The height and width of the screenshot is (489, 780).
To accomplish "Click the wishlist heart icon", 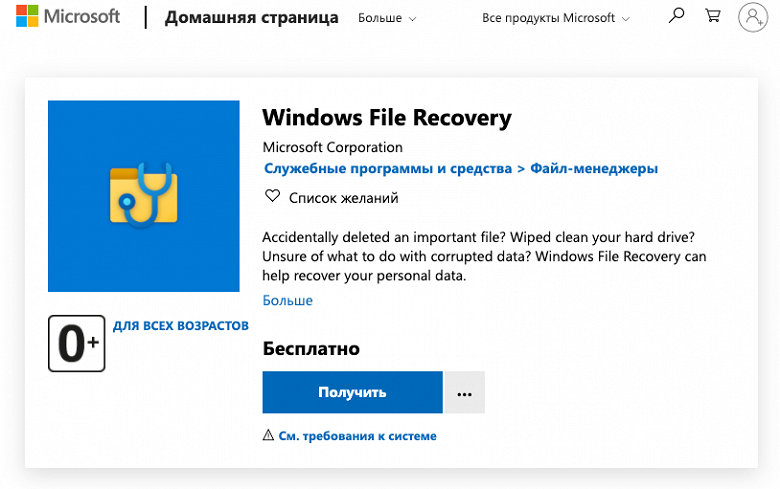I will (272, 197).
